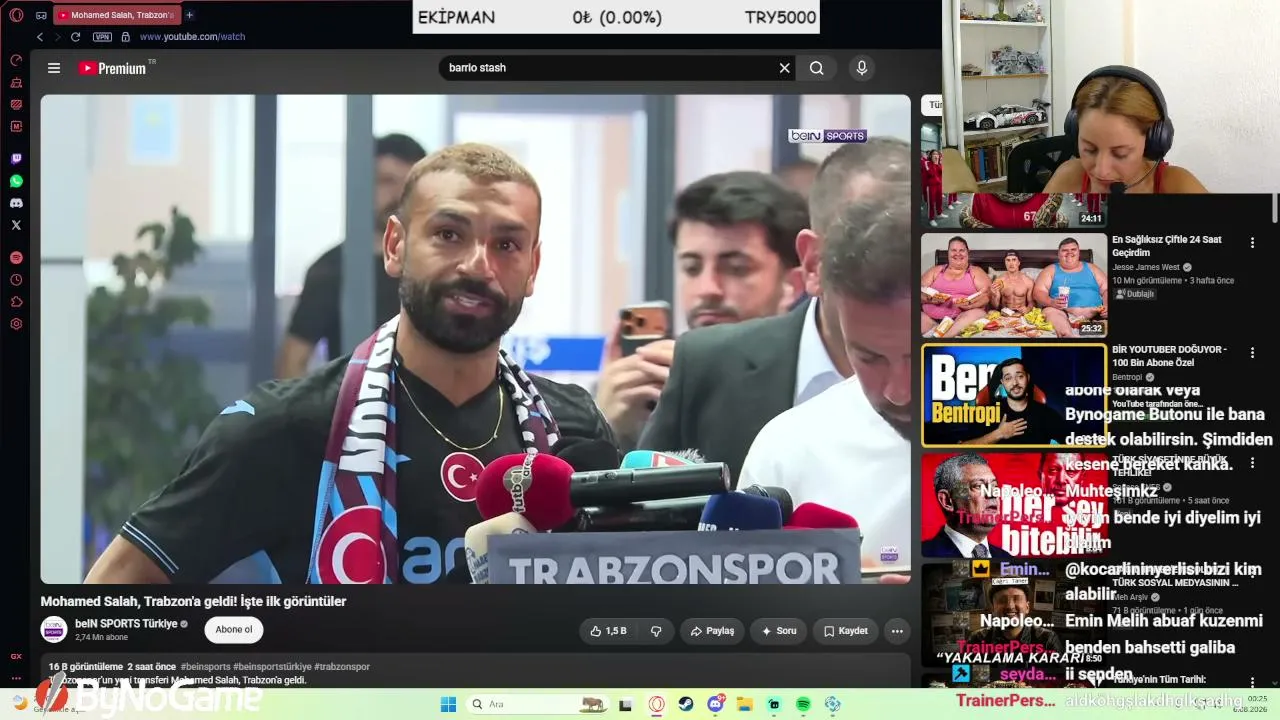Start voice search with microphone
1280x720 pixels.
862,68
